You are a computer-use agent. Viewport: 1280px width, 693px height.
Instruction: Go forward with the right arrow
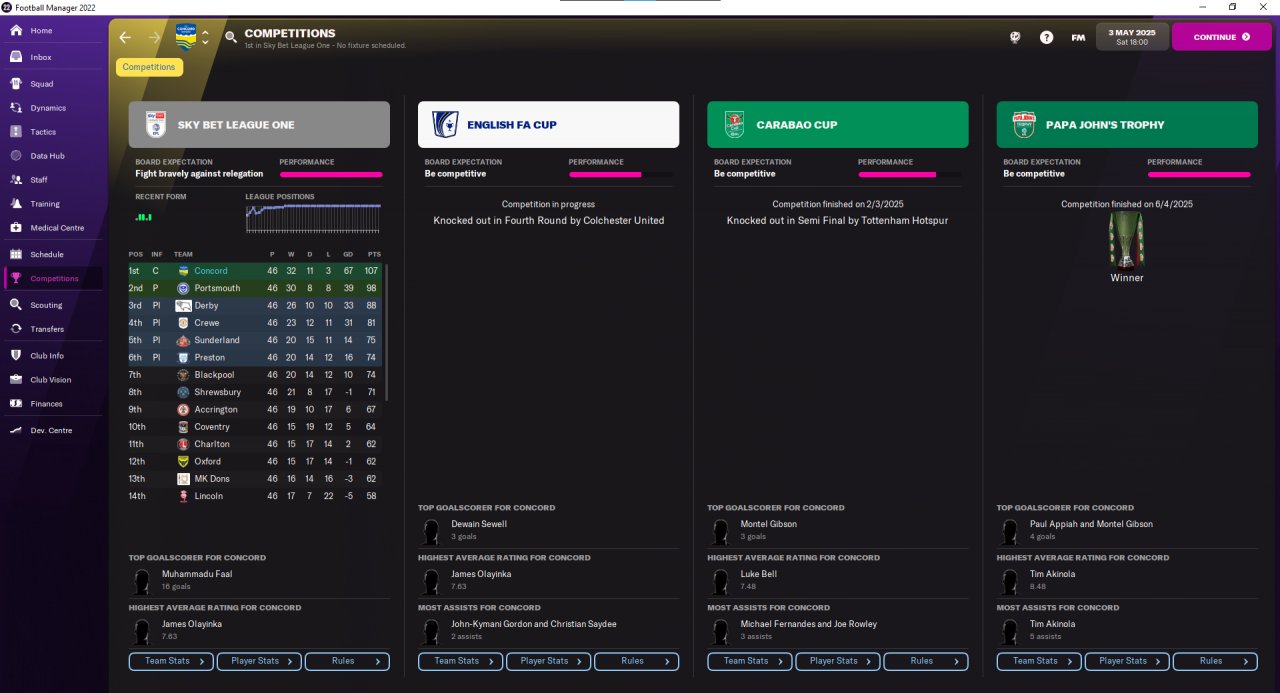(x=154, y=37)
